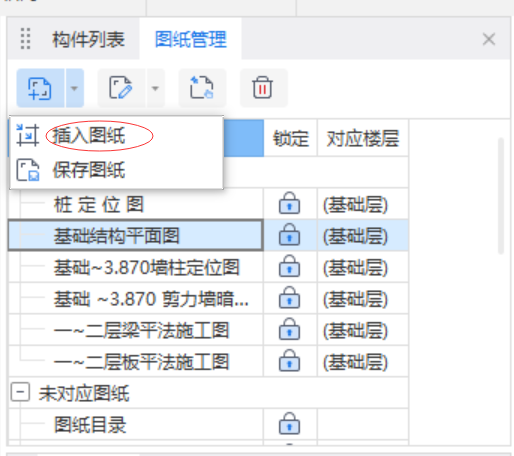Toggle lock for 一~二层梁平法施工图
This screenshot has width=514, height=456.
[x=289, y=329]
